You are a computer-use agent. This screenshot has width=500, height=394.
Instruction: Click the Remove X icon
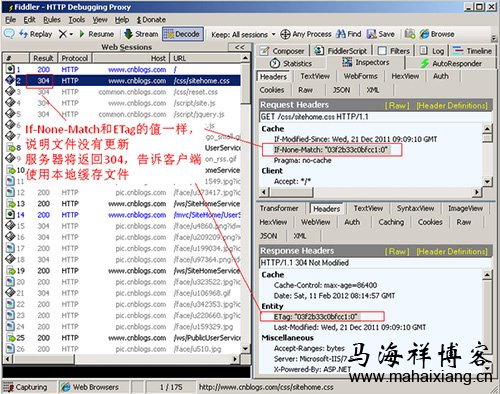[x=62, y=34]
